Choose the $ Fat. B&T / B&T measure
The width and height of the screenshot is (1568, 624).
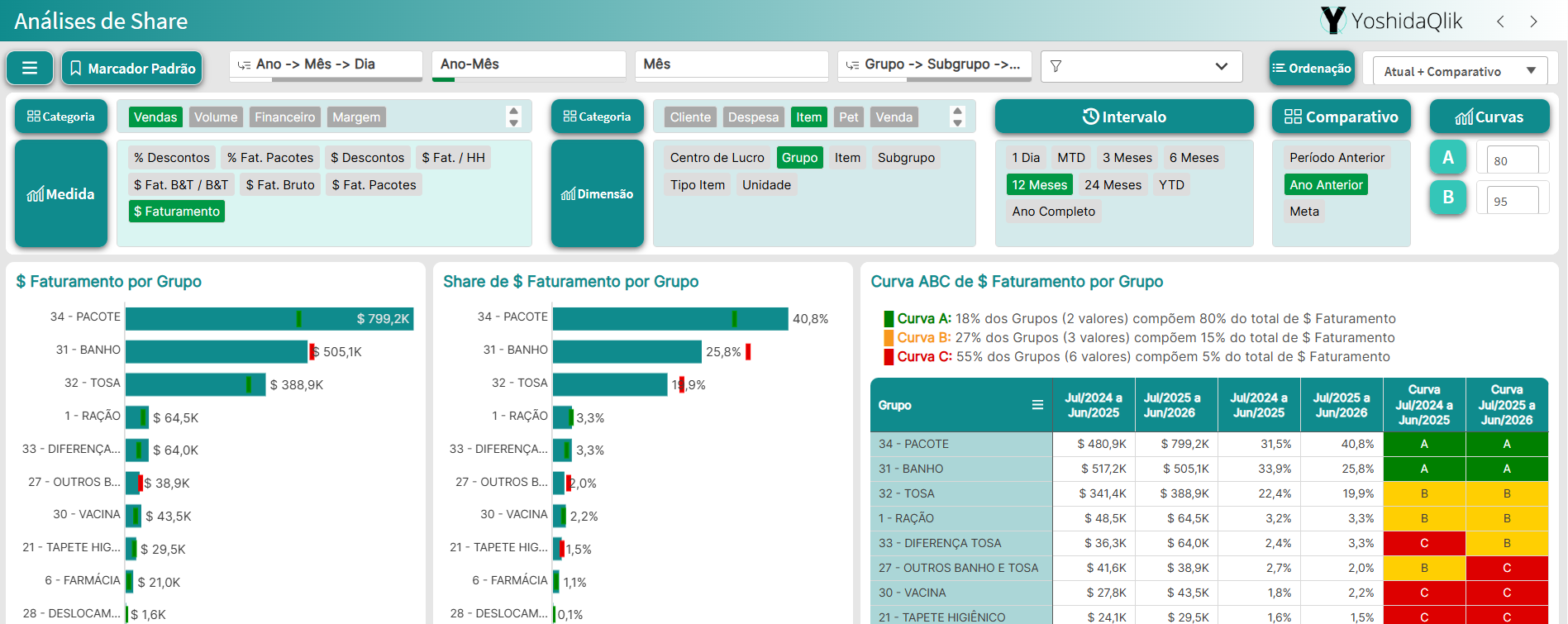[181, 185]
